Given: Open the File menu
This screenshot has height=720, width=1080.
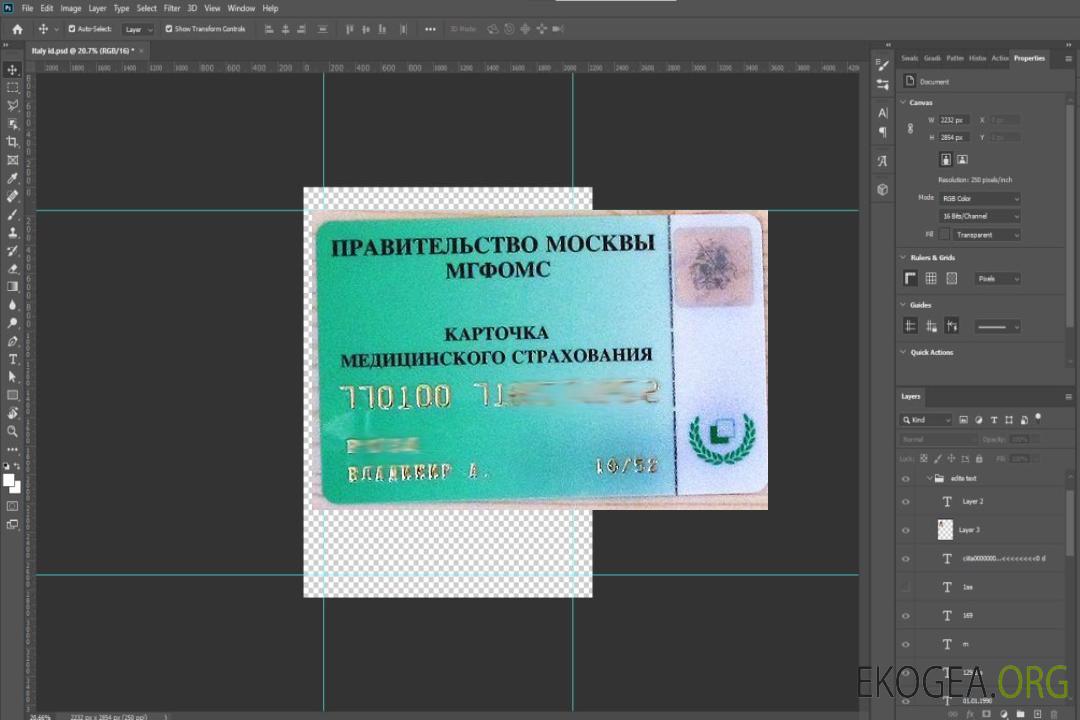Looking at the screenshot, I should click(28, 8).
